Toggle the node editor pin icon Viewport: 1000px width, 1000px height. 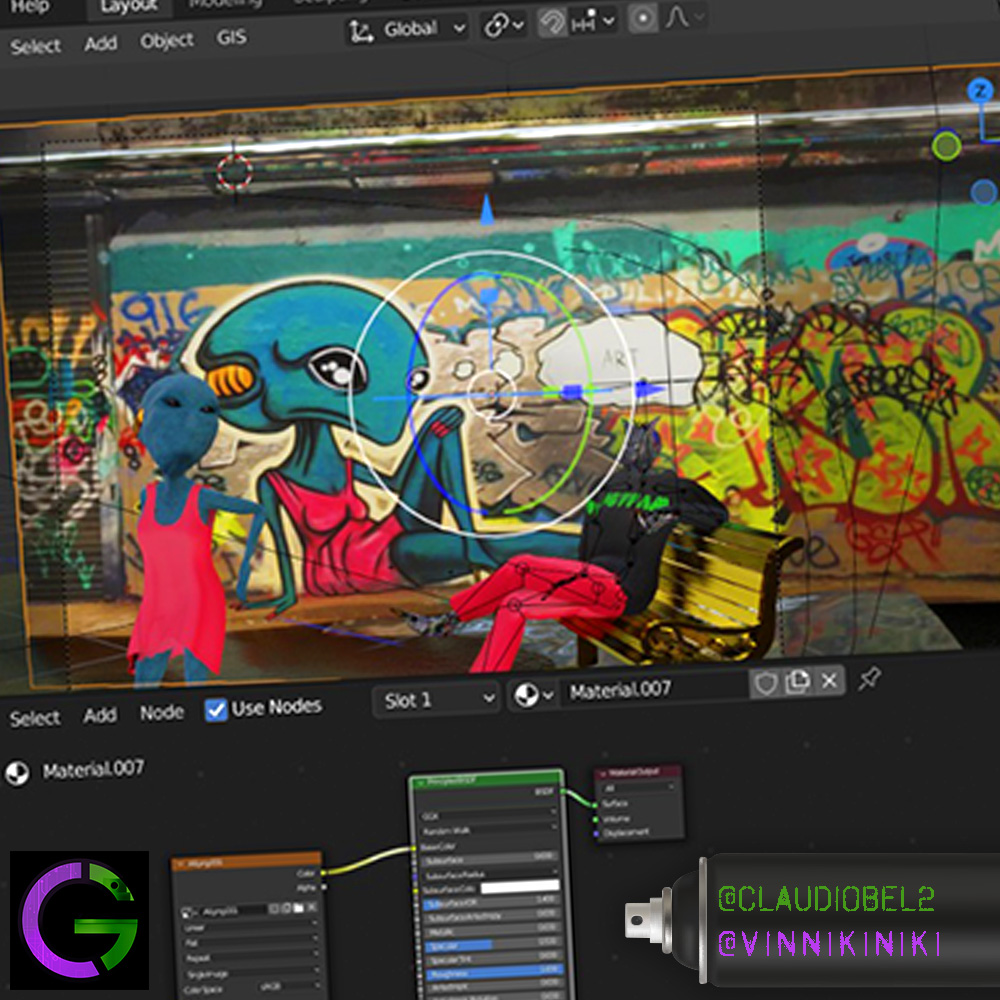click(x=869, y=679)
